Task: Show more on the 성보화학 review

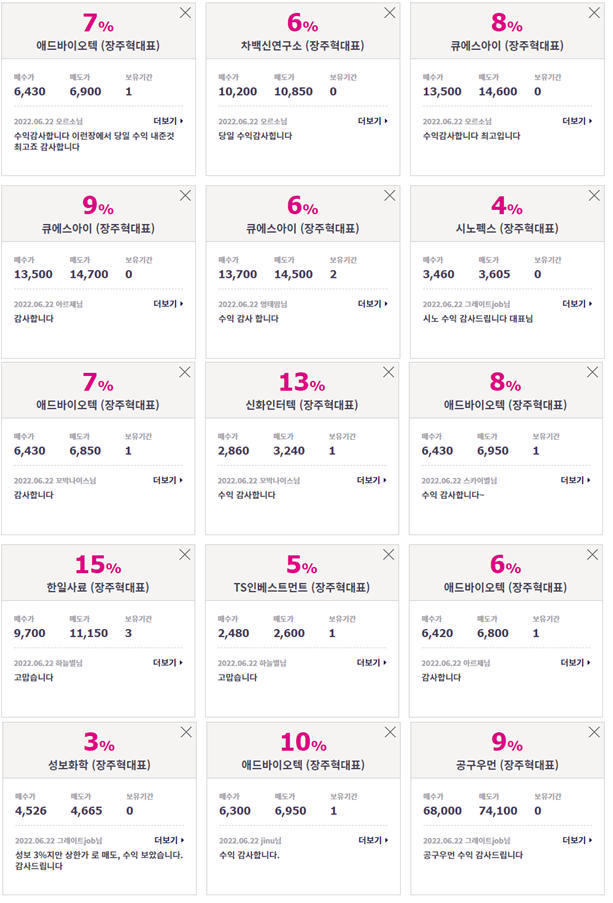Action: click(169, 841)
